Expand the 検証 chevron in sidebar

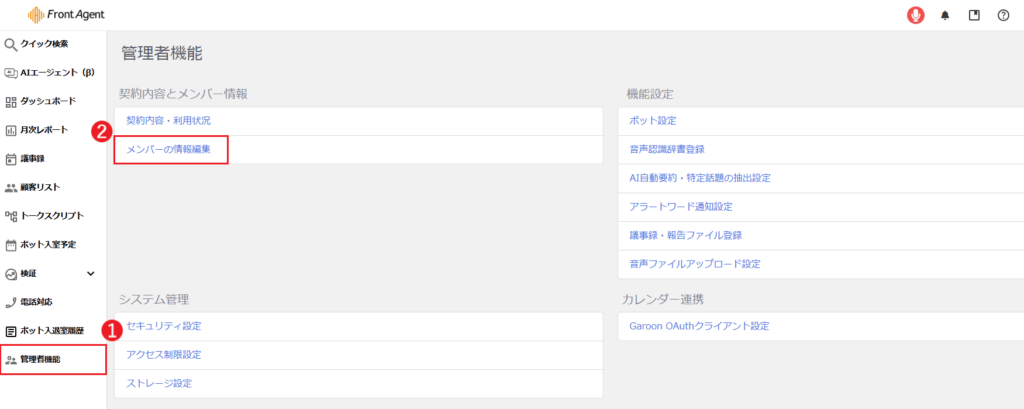pos(91,273)
